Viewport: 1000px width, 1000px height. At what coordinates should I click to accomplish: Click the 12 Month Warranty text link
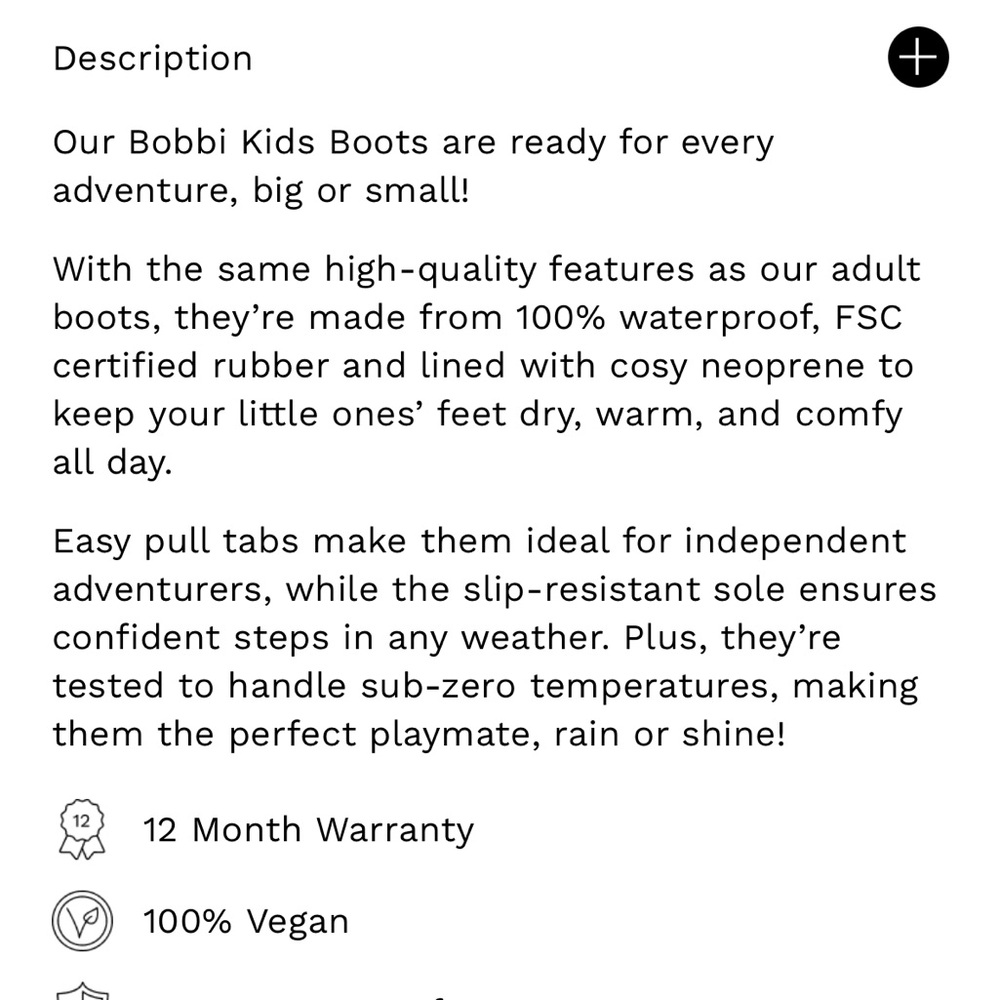click(x=307, y=828)
